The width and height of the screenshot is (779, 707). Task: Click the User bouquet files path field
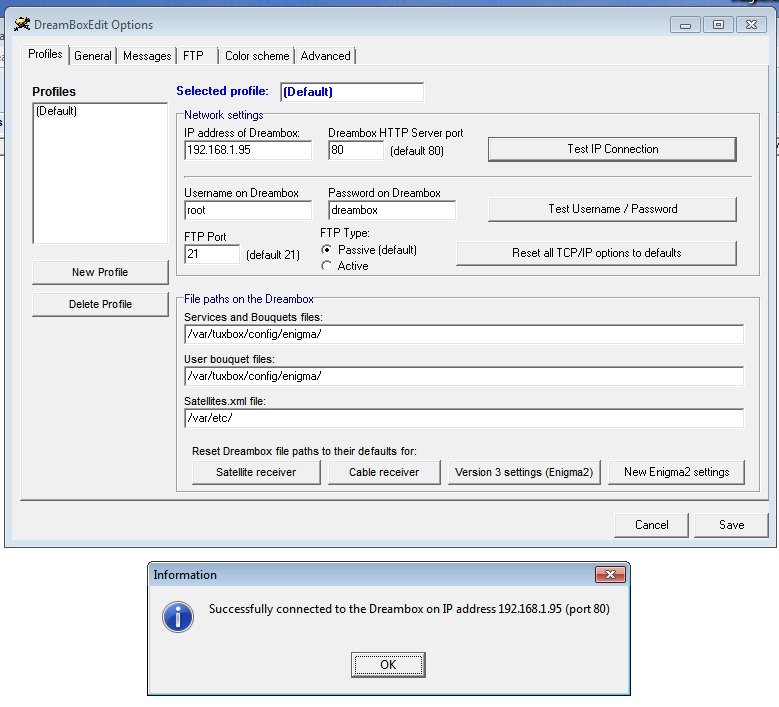pyautogui.click(x=464, y=376)
